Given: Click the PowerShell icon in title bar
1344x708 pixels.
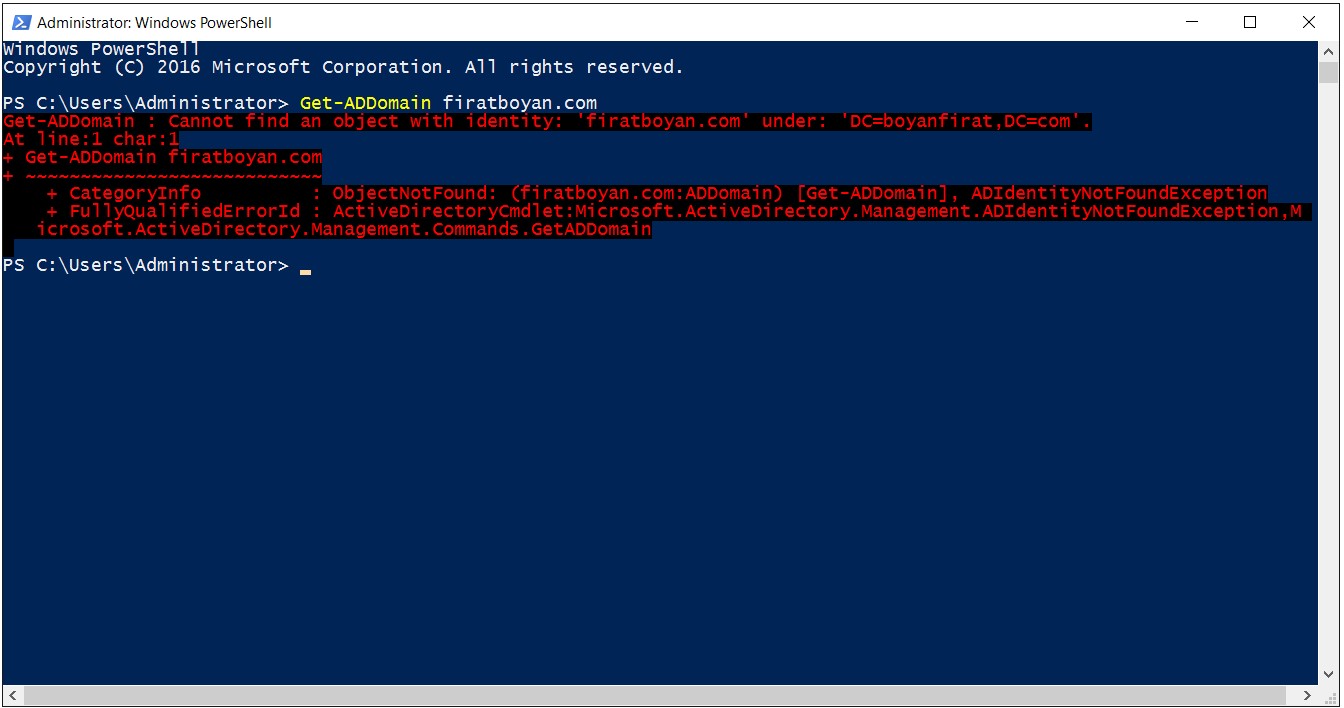Looking at the screenshot, I should pos(20,22).
